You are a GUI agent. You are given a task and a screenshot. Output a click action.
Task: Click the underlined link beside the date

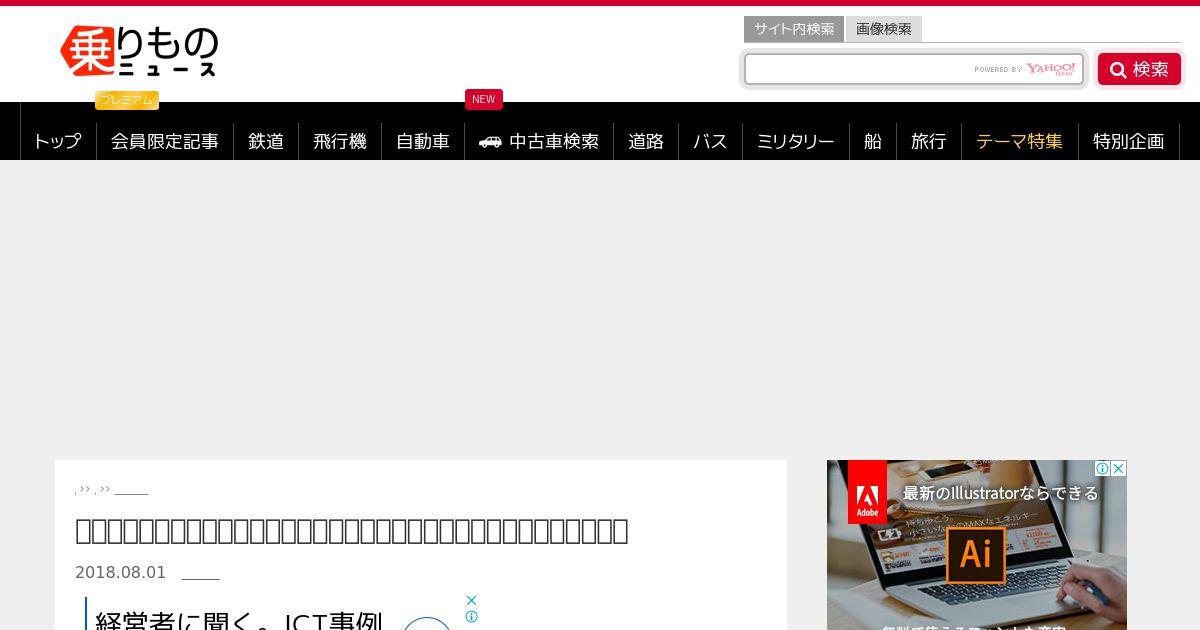[200, 575]
